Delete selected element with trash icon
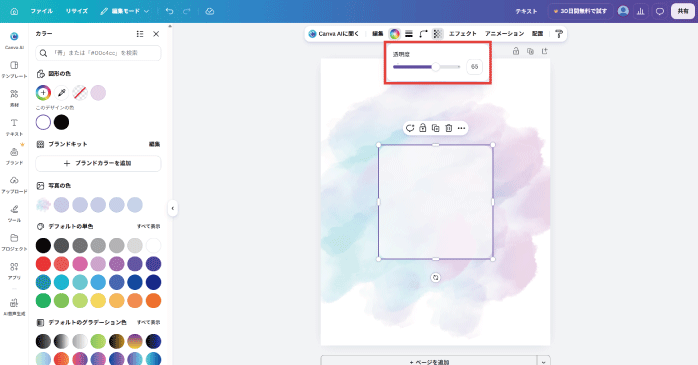Image resolution: width=698 pixels, height=365 pixels. pos(449,128)
